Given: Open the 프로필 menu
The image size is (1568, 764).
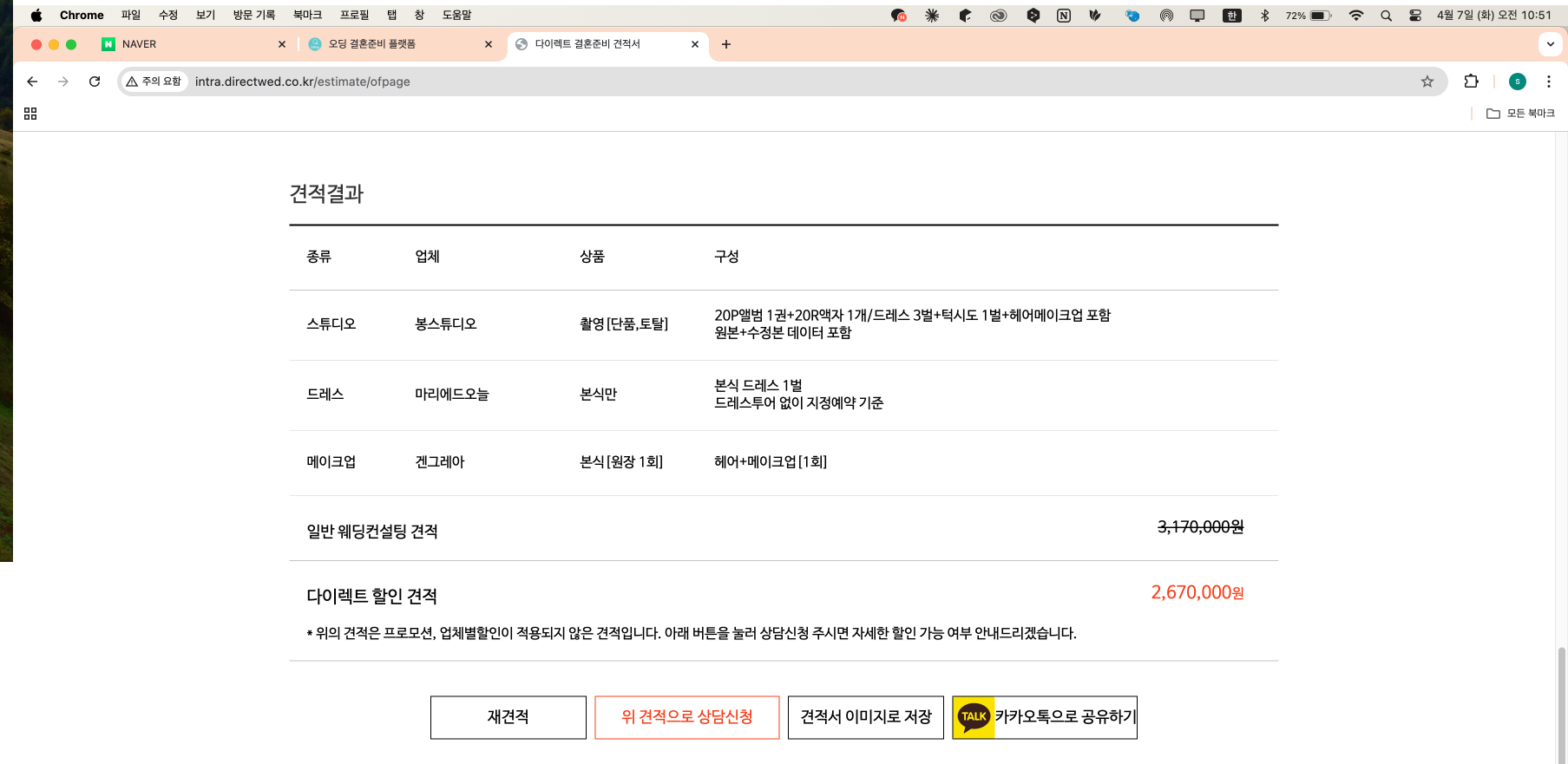Looking at the screenshot, I should coord(354,15).
